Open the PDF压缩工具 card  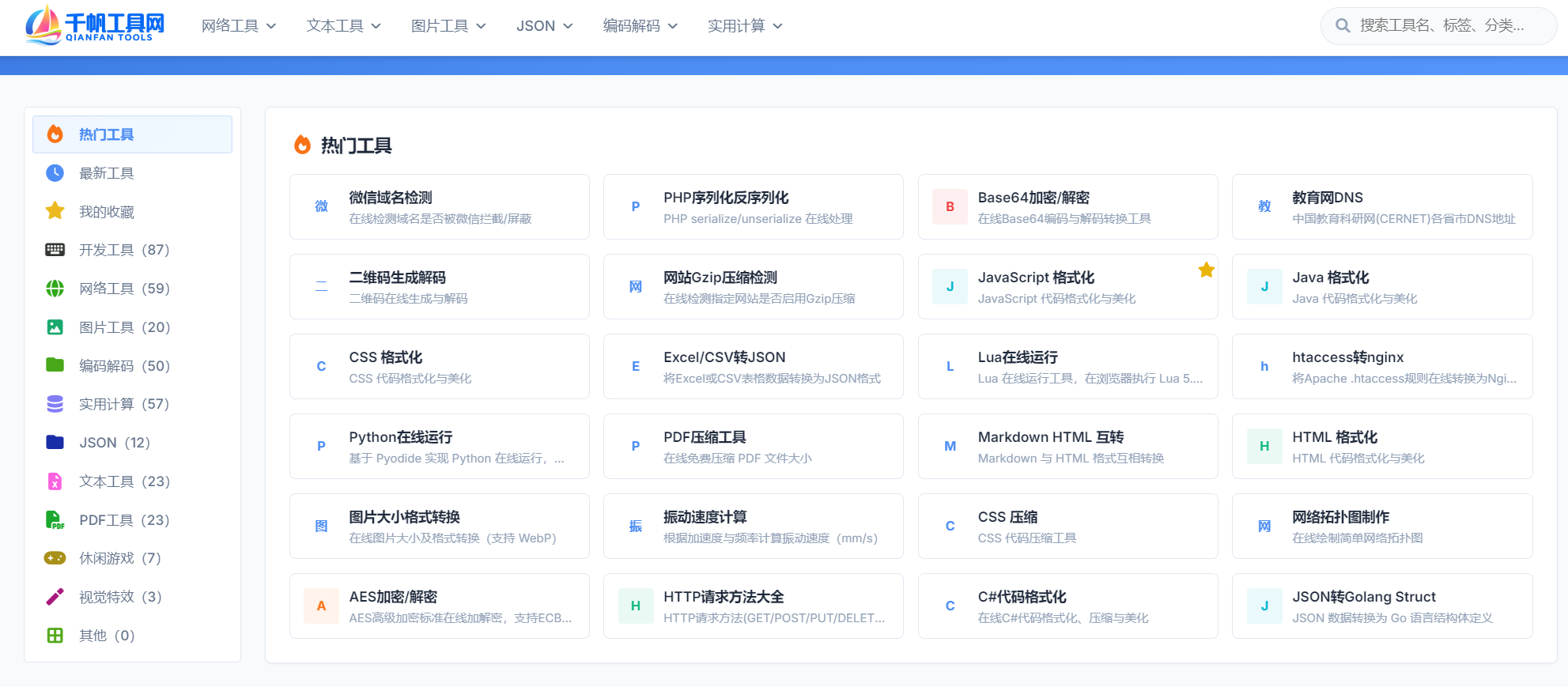pos(754,447)
